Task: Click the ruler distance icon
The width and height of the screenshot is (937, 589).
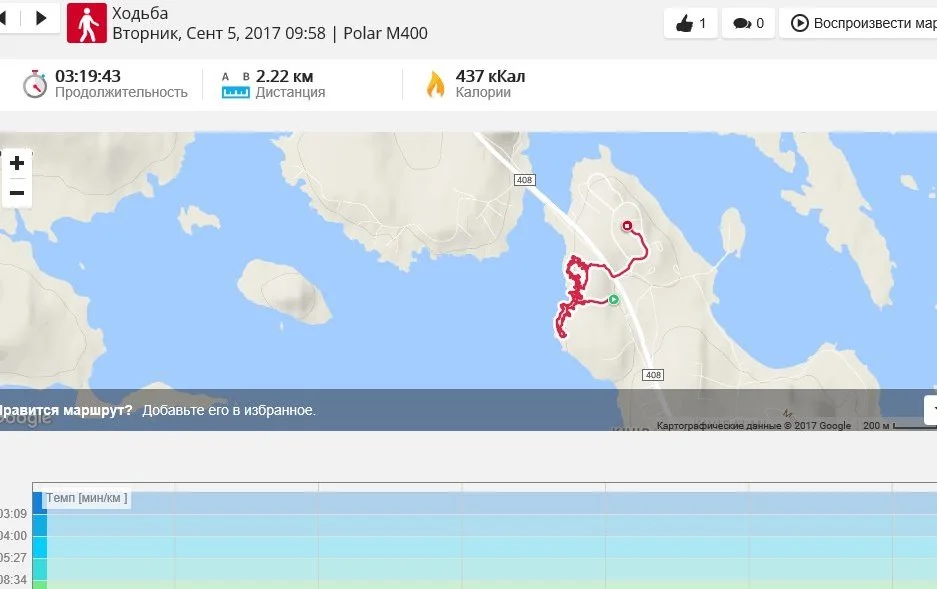Action: click(x=235, y=85)
